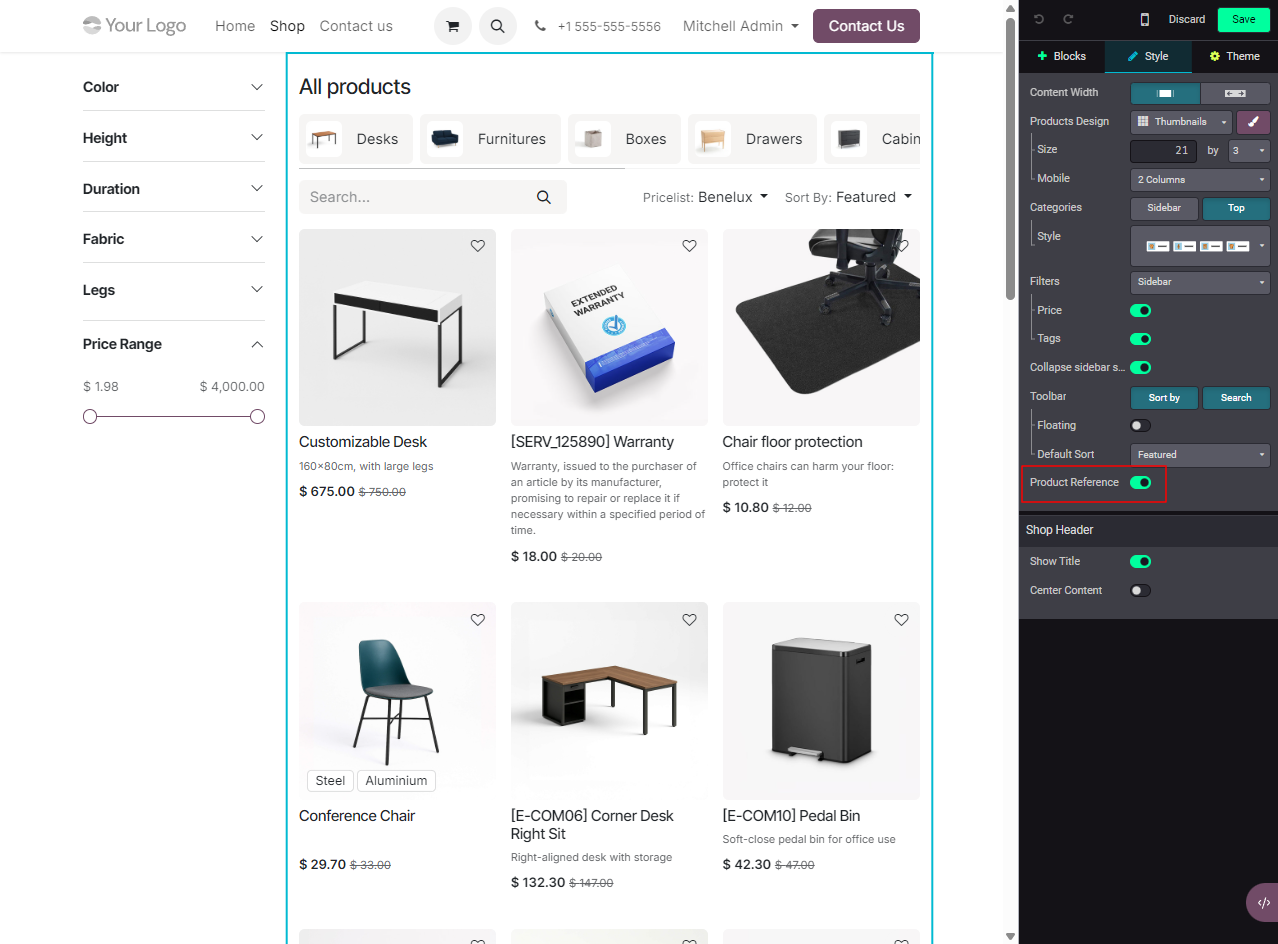Toggle the Price filter switch
The width and height of the screenshot is (1278, 944).
(1140, 311)
